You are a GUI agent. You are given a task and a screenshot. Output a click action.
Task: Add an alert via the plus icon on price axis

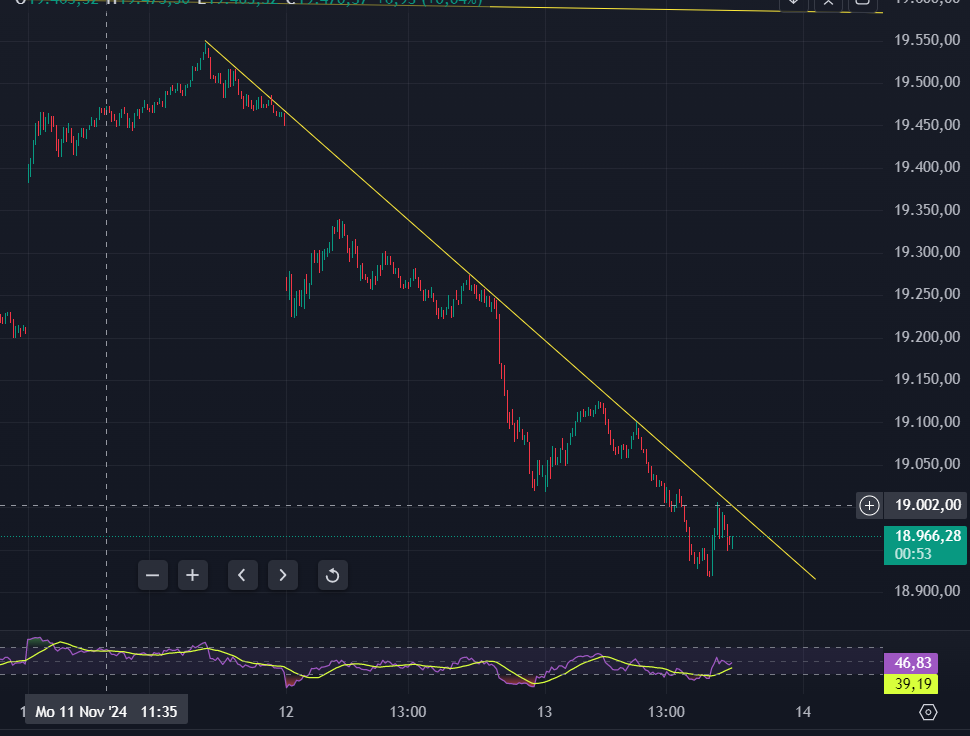pos(867,505)
